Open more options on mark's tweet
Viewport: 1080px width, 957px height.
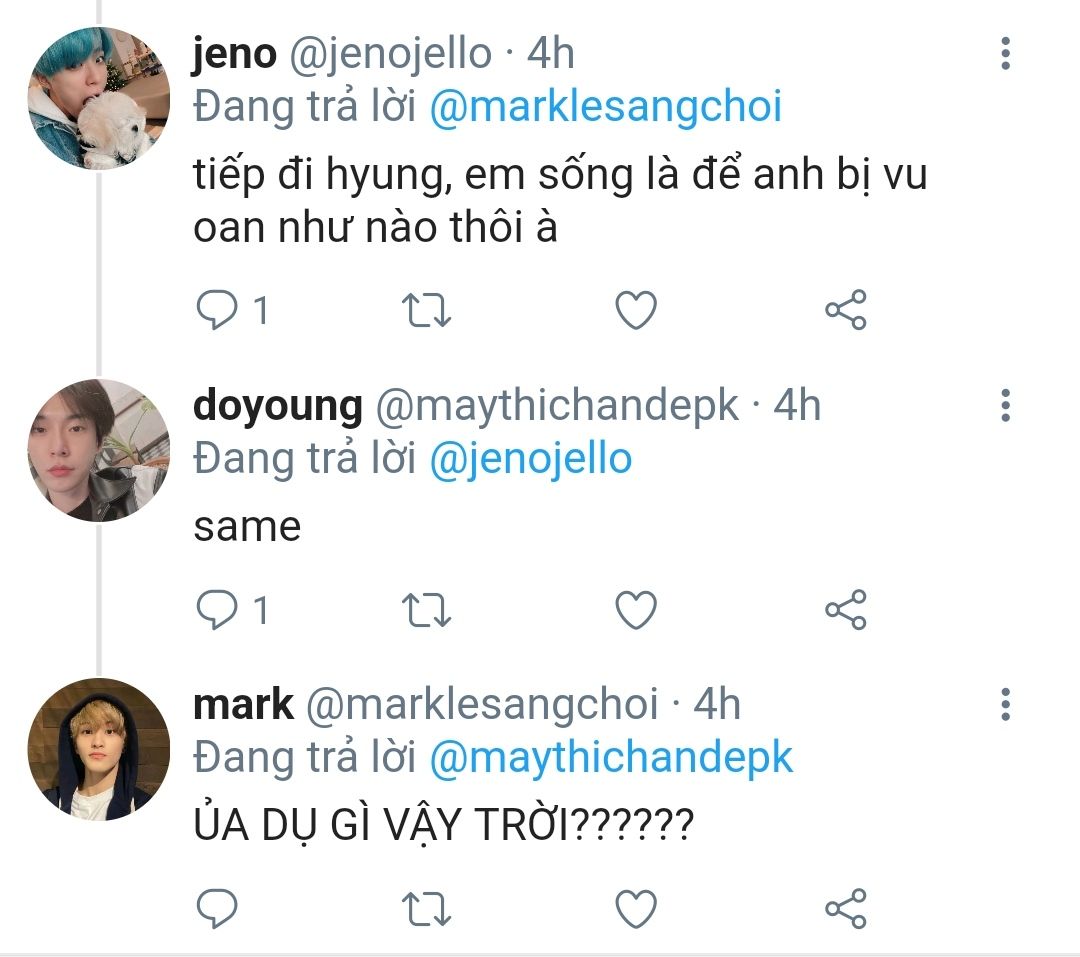1006,704
